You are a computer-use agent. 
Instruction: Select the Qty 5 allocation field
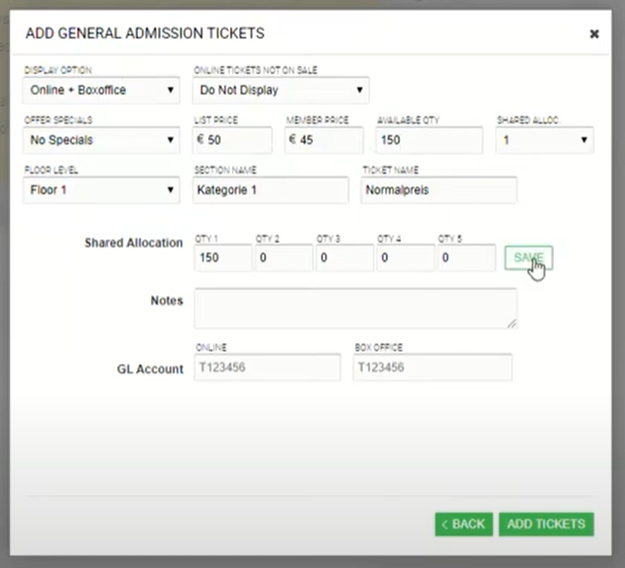(466, 258)
